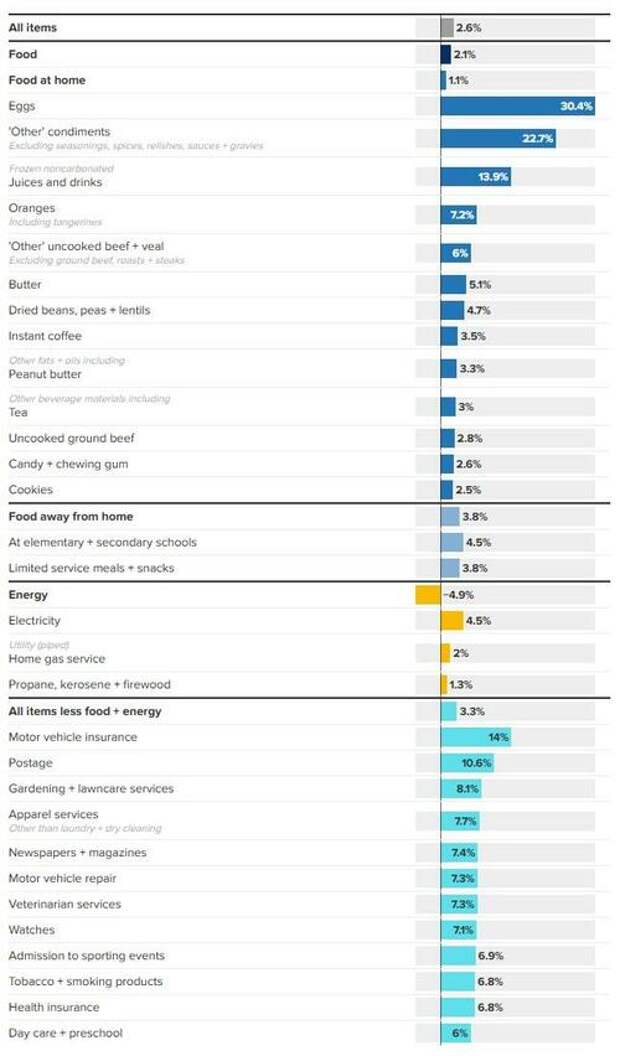Click the dark navy Food 2.1% bar

click(x=446, y=54)
